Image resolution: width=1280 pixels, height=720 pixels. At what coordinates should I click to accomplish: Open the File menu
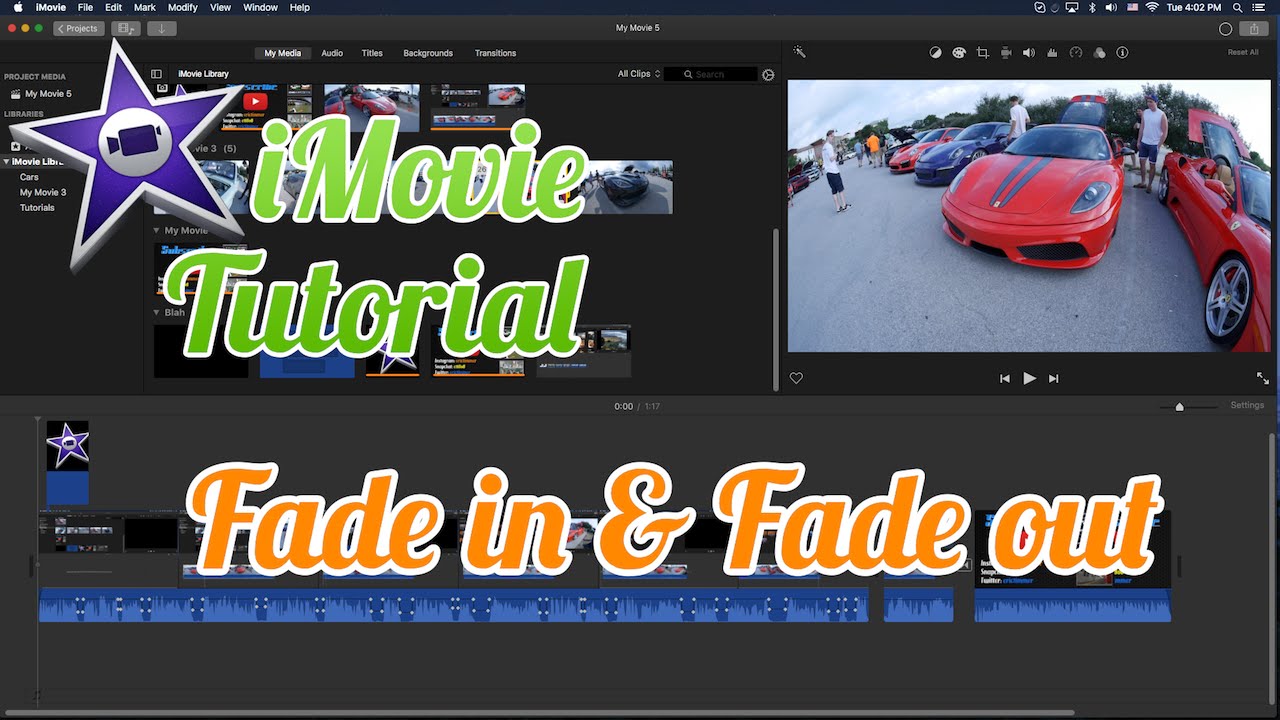point(86,7)
